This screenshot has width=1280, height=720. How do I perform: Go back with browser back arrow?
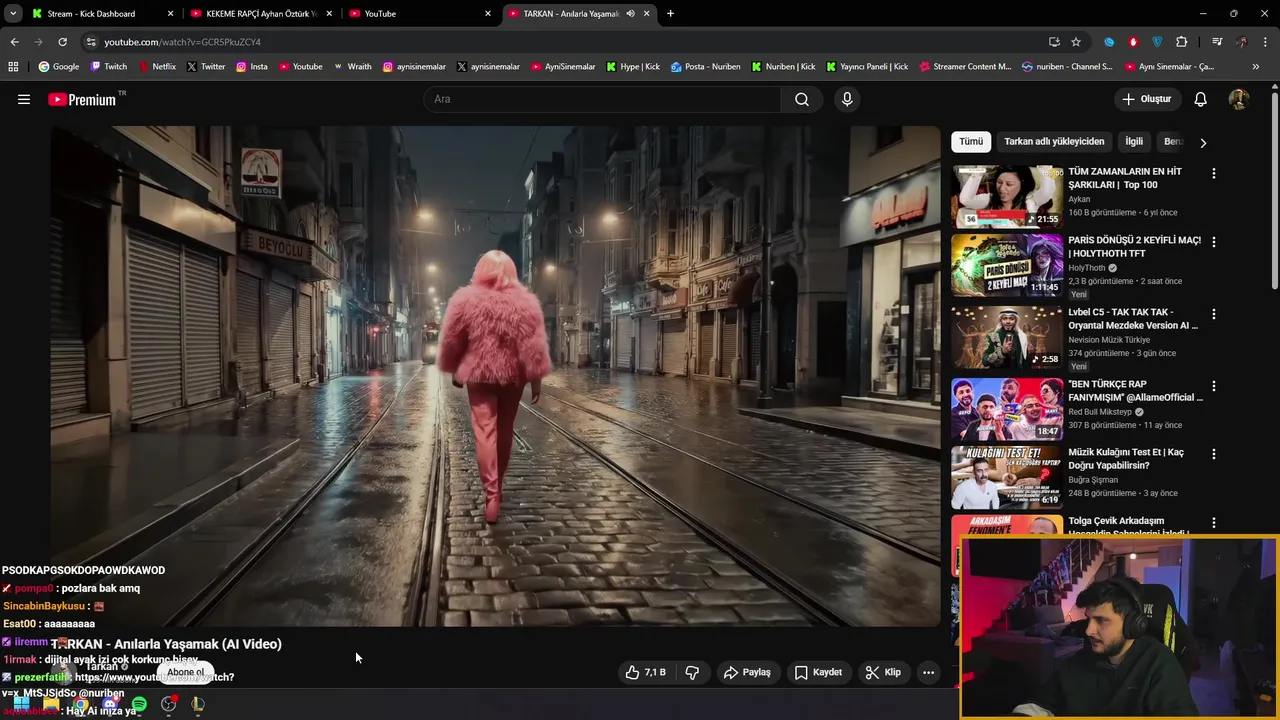click(14, 42)
